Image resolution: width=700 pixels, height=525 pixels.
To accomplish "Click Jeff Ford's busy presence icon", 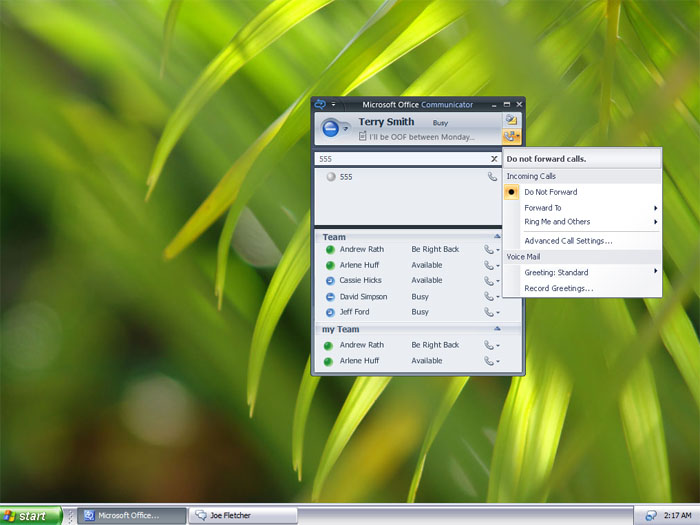I will [x=330, y=312].
